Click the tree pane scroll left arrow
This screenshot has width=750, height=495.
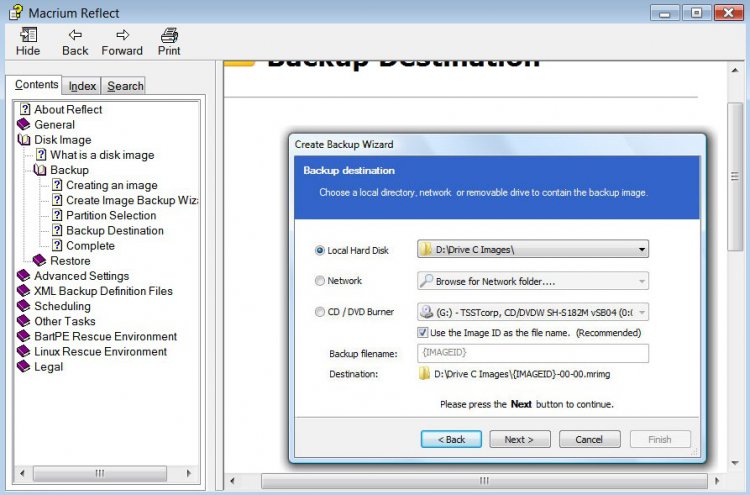tap(22, 473)
